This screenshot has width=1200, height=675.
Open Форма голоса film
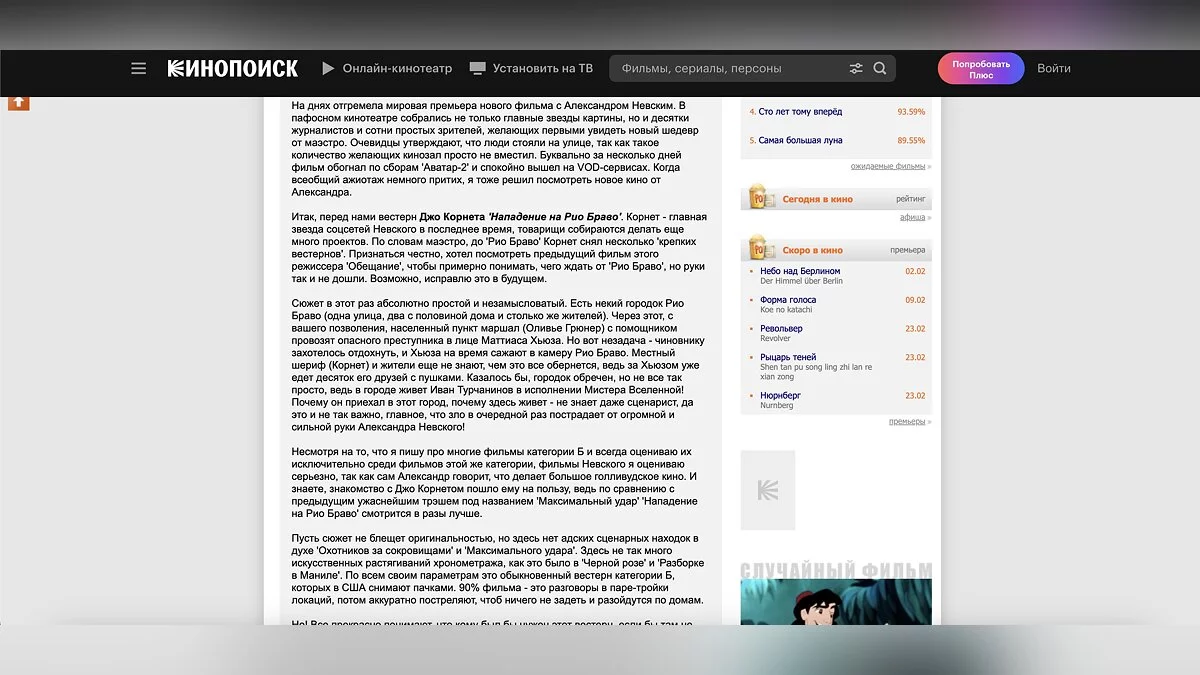[788, 300]
